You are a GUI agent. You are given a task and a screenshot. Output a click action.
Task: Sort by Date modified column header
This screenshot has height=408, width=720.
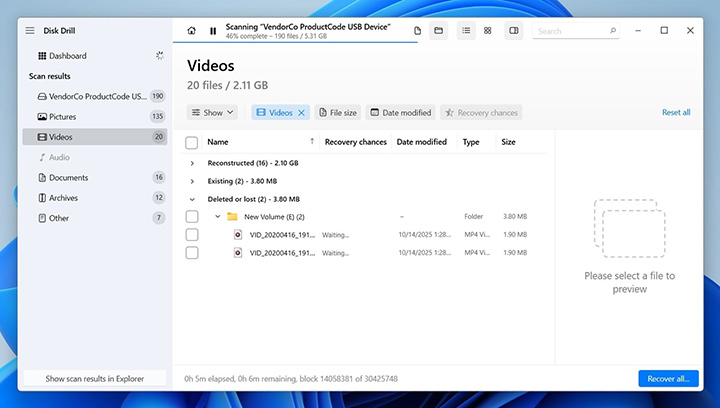coord(422,142)
